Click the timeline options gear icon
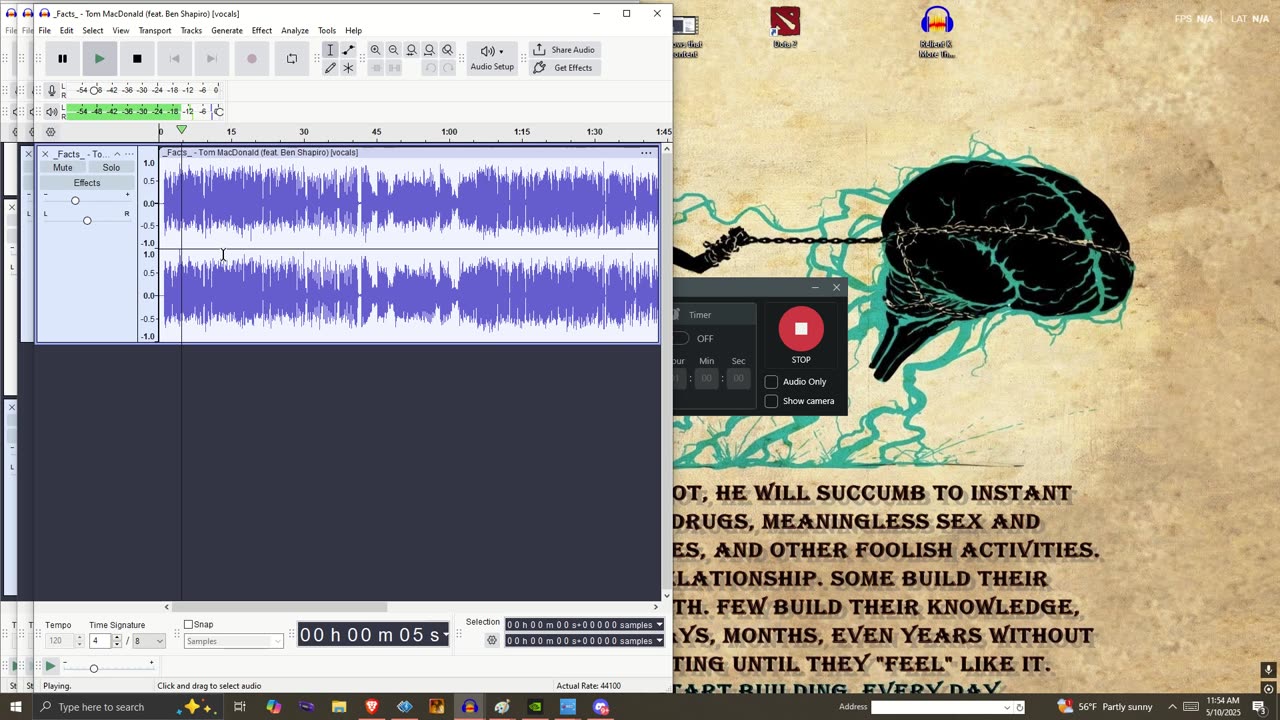 50,132
